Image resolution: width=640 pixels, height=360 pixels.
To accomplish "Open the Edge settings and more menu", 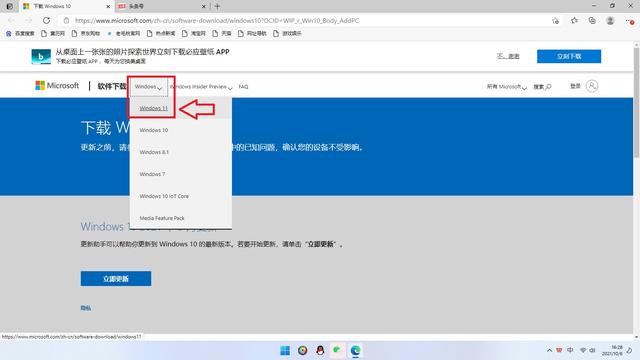I will tap(629, 20).
